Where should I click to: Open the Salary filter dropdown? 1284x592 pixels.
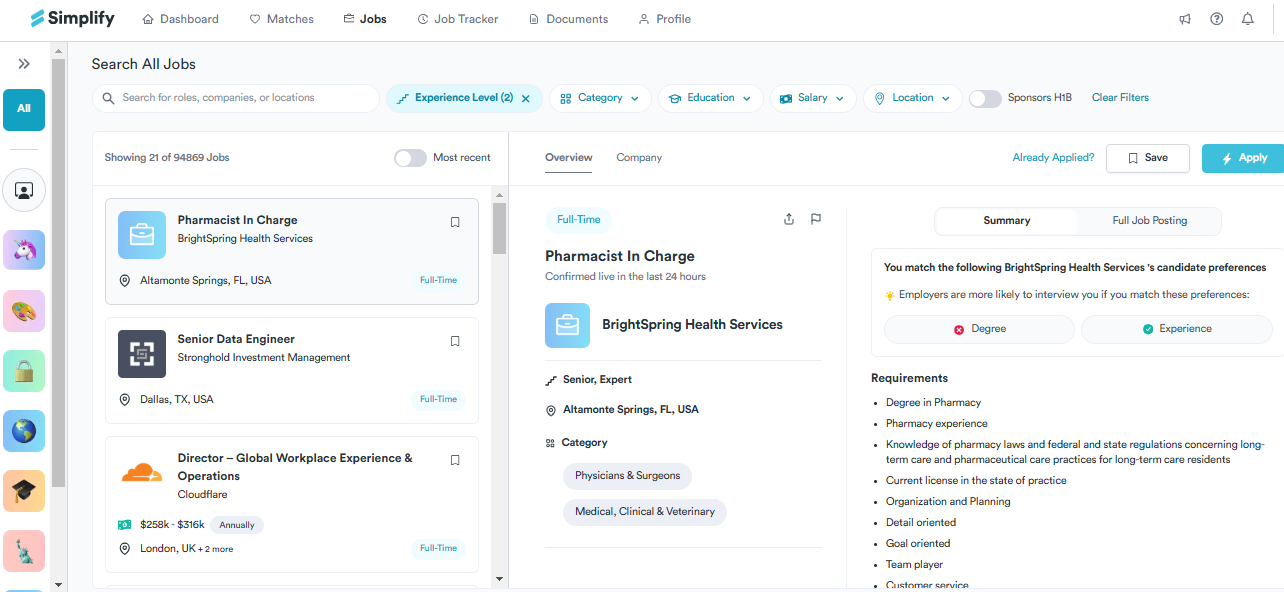[x=813, y=98]
